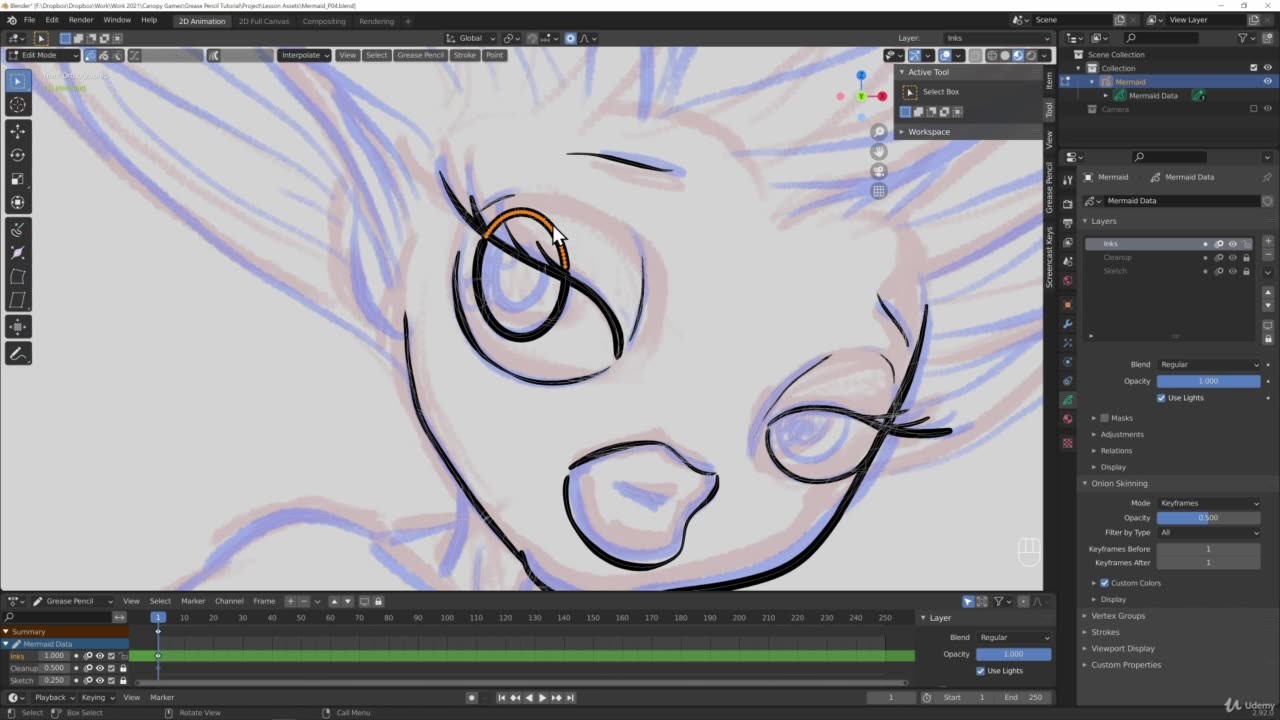
Task: Uncheck Use Lights in Layers panel
Action: click(1161, 398)
